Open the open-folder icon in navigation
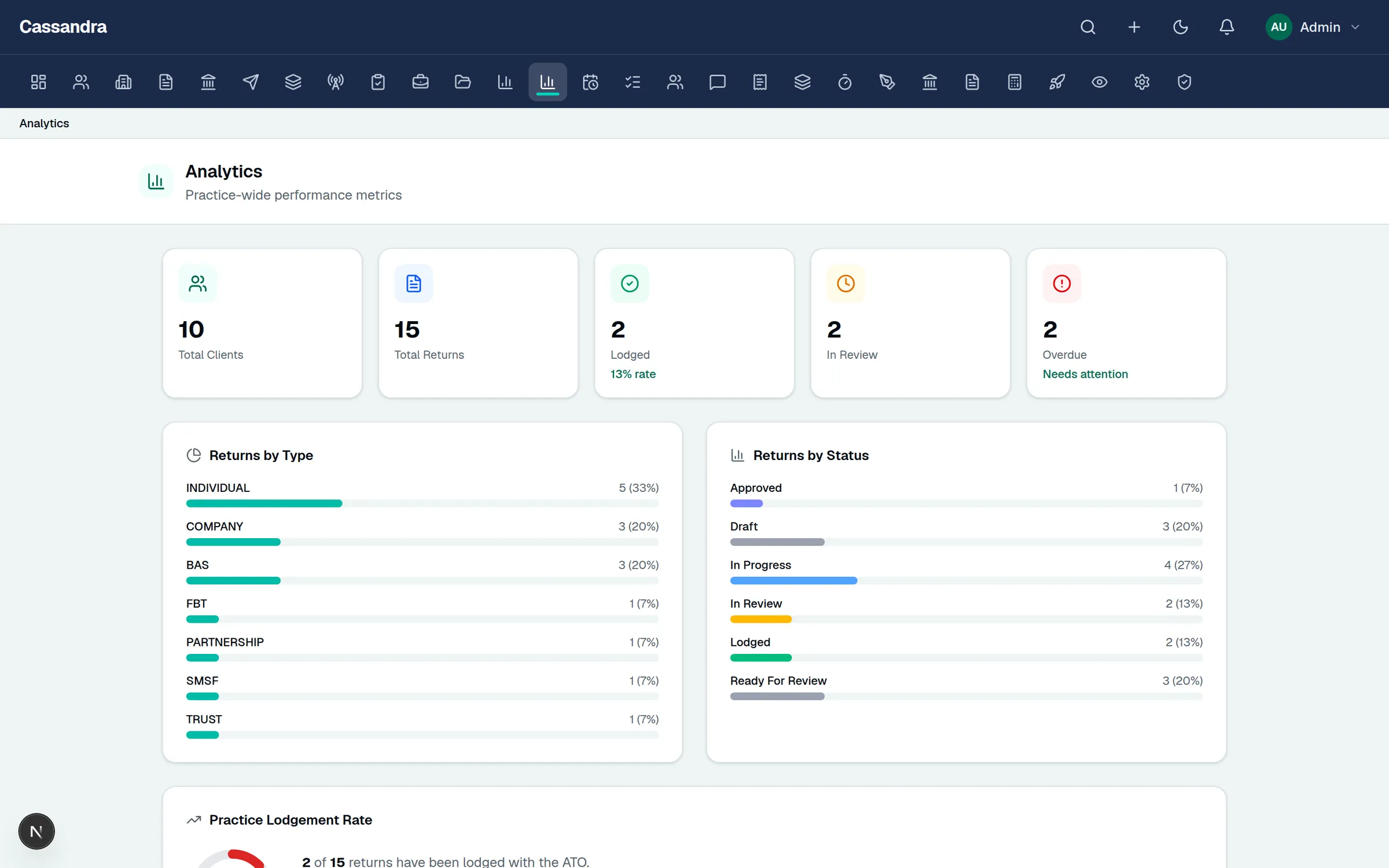This screenshot has height=868, width=1389. click(x=463, y=82)
